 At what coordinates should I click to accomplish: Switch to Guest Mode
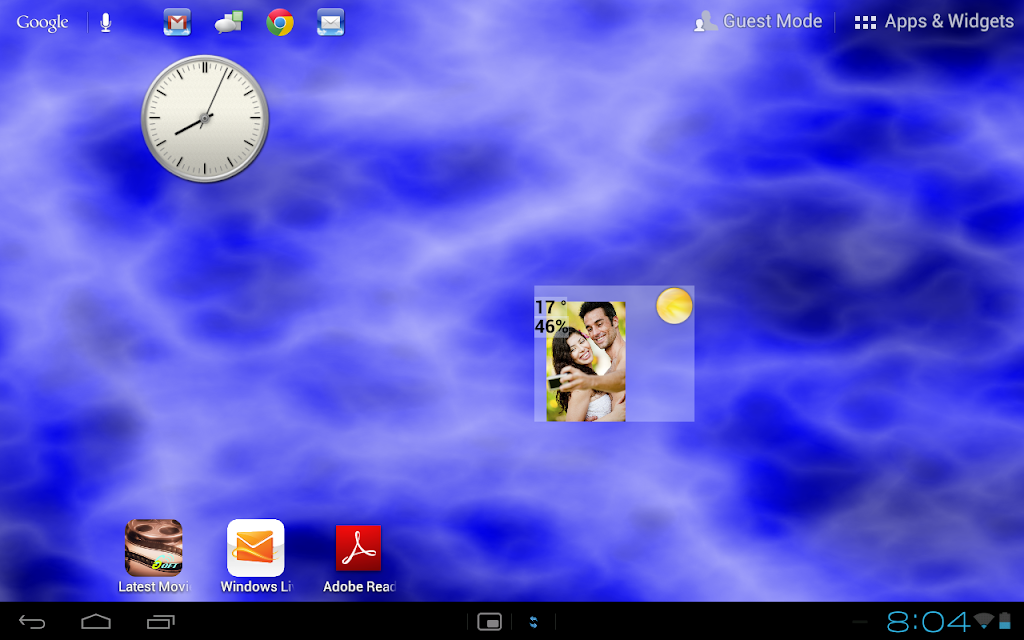coord(758,22)
